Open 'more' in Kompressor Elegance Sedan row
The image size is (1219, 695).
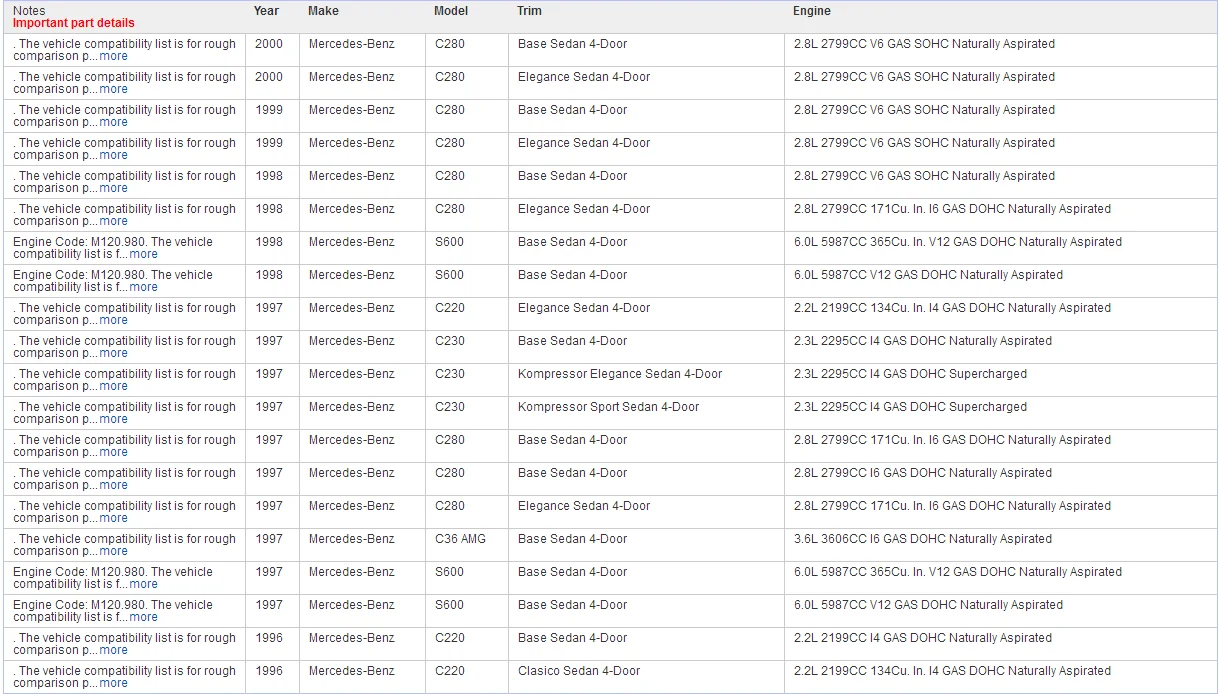tap(113, 386)
